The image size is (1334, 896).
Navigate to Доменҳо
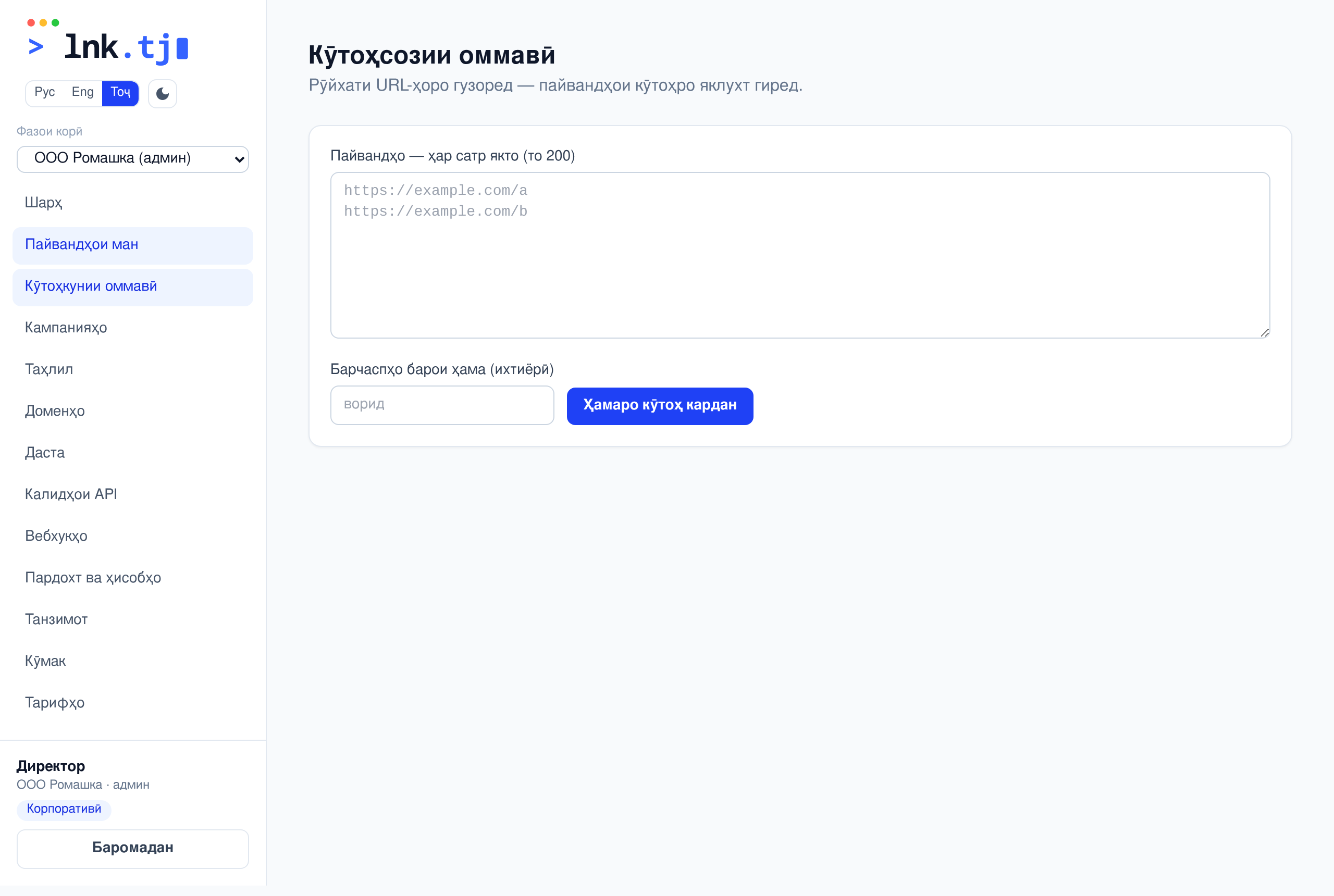click(132, 412)
